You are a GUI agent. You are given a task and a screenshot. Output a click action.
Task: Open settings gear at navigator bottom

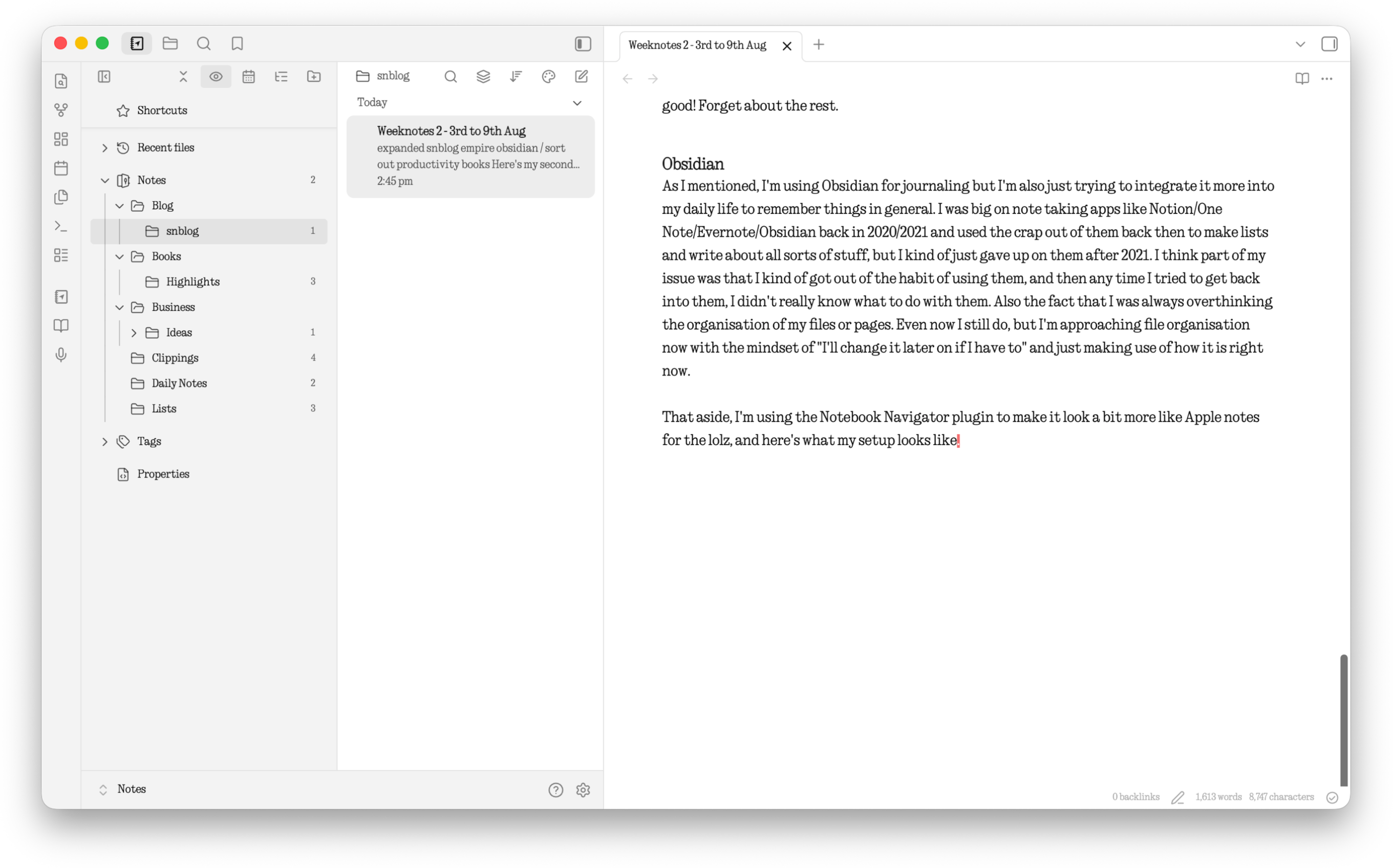584,790
